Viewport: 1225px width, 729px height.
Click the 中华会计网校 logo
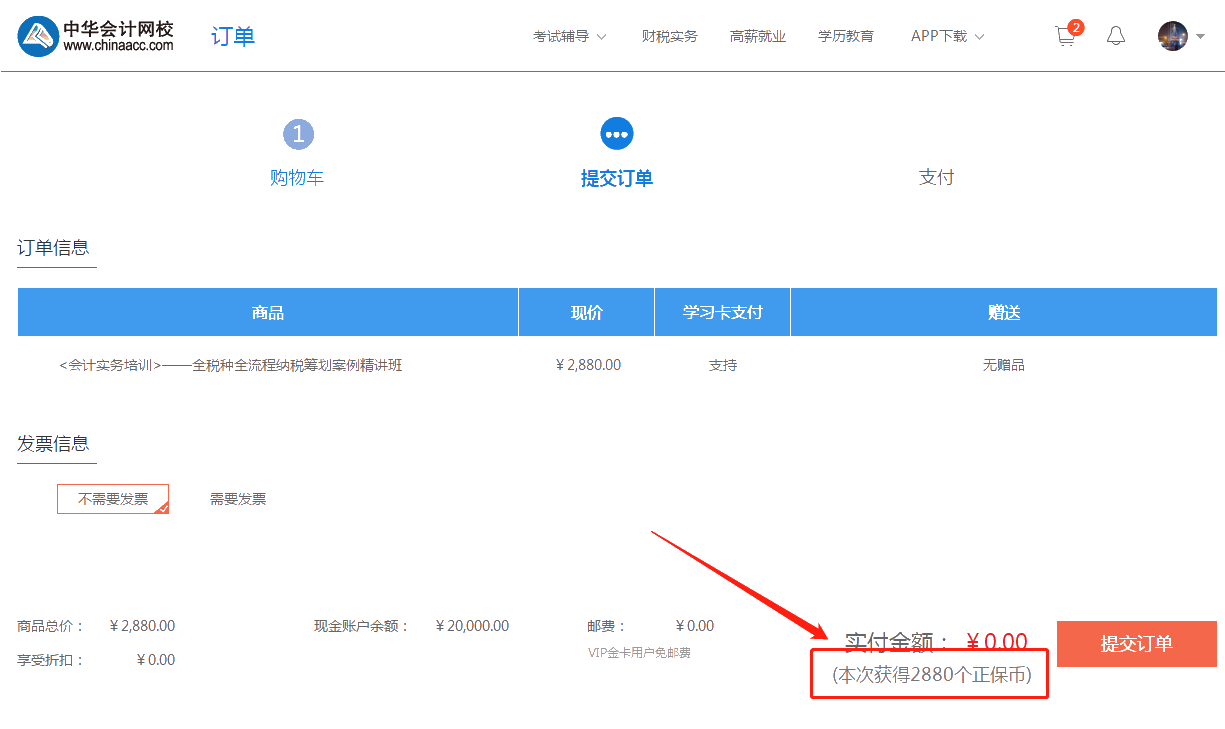(96, 36)
